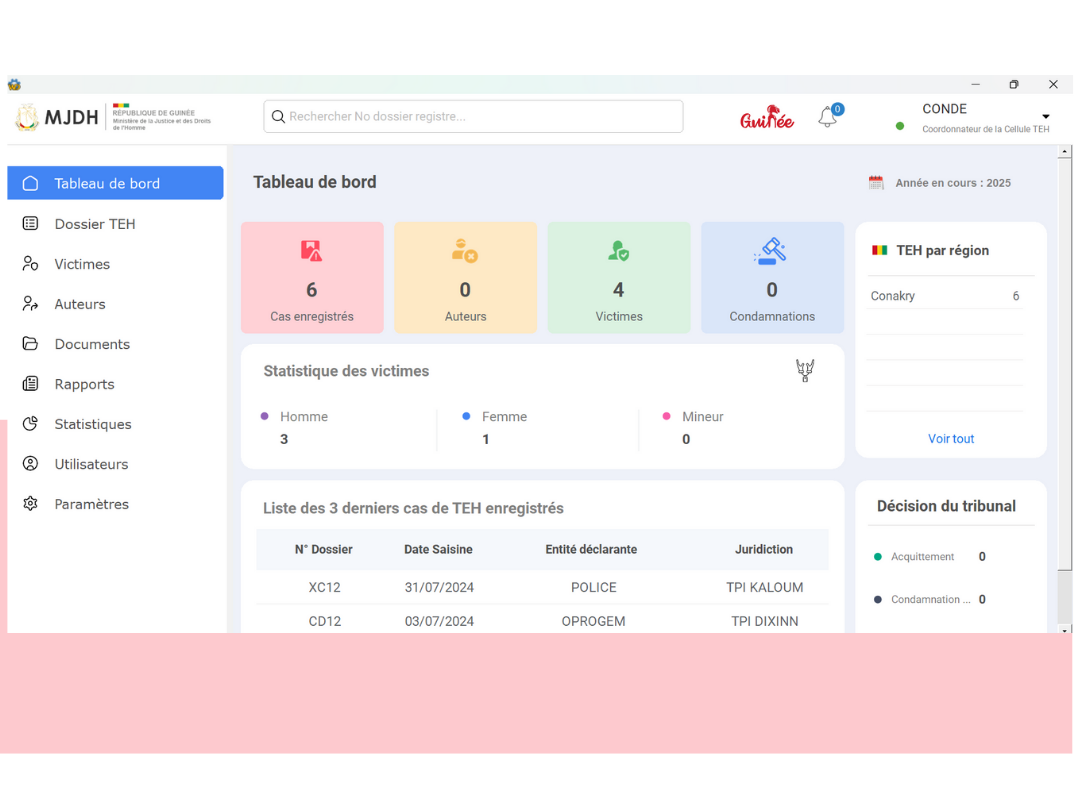The height and width of the screenshot is (786, 1080).
Task: Click the Auteurs card icon
Action: pos(464,251)
